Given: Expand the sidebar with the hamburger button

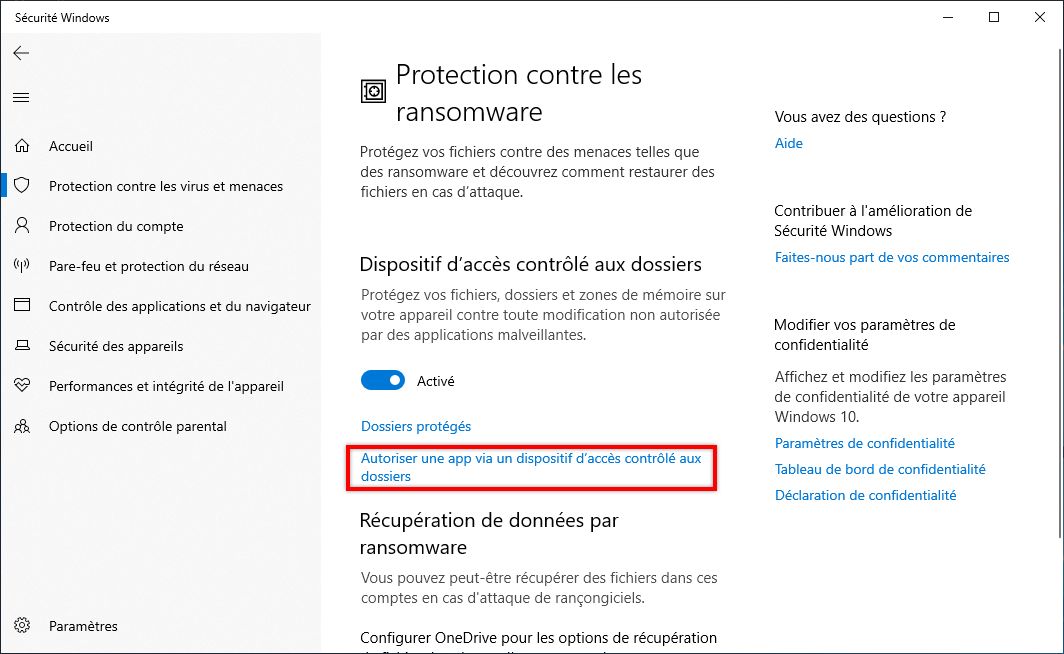Looking at the screenshot, I should (21, 97).
